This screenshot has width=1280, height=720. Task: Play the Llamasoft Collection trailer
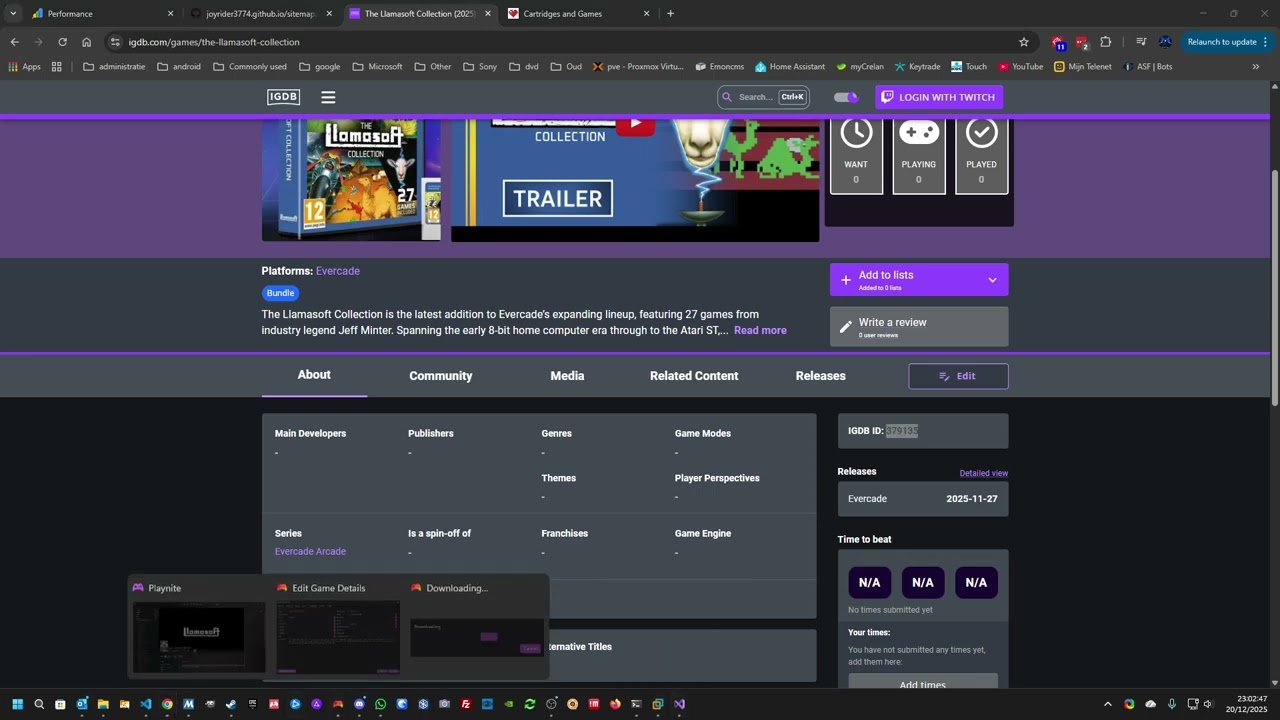pyautogui.click(x=635, y=125)
